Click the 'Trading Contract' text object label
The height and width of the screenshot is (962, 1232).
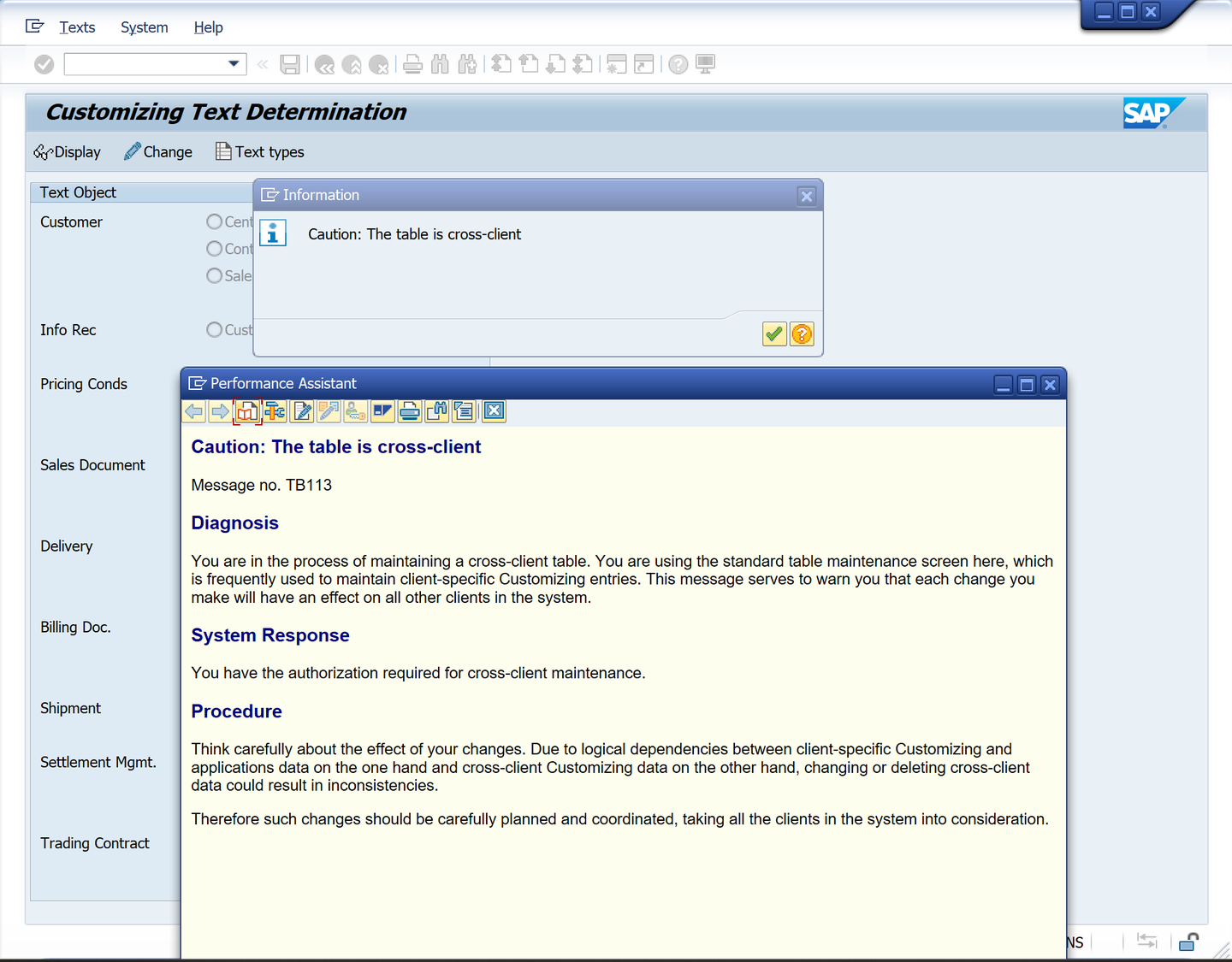click(x=95, y=843)
